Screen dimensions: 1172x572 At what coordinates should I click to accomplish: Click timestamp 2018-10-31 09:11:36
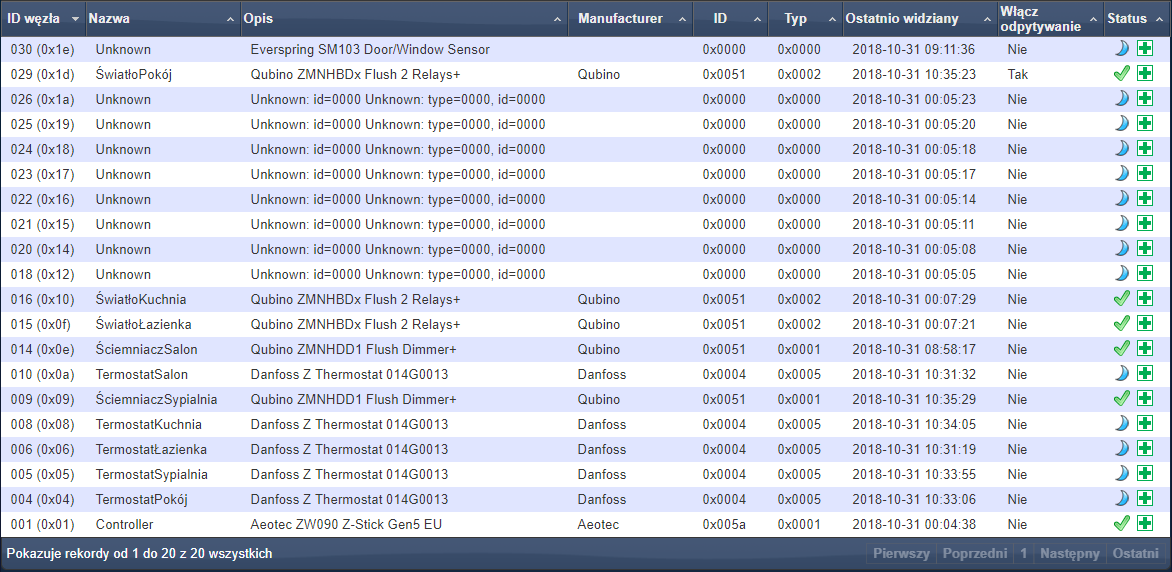(x=913, y=50)
